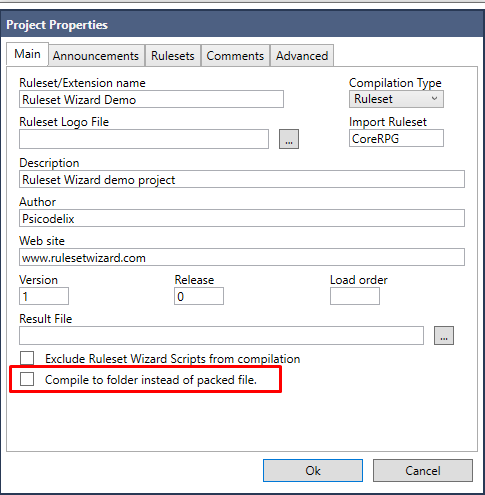Click the Cancel button
This screenshot has width=485, height=495.
point(423,470)
